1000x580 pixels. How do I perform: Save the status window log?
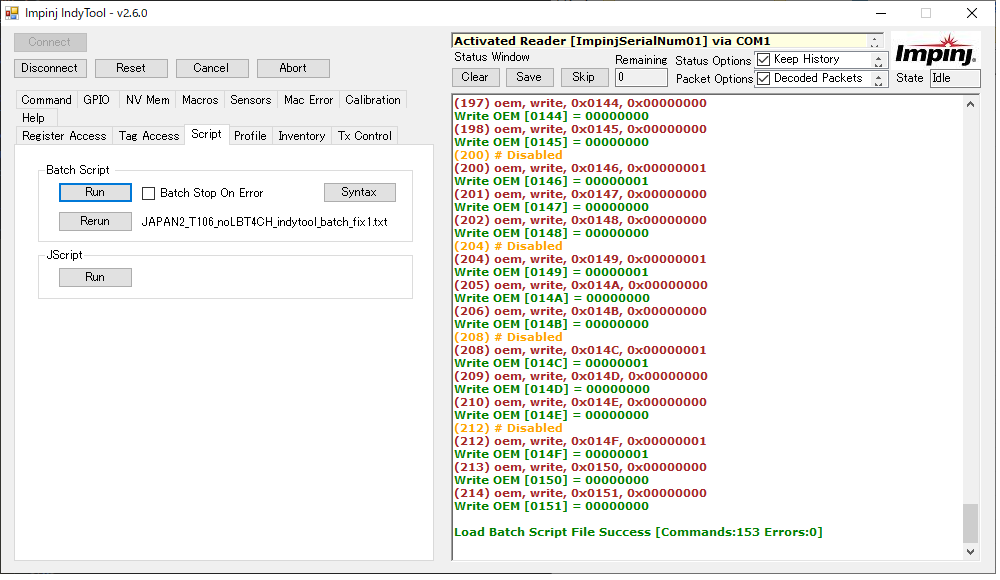(x=529, y=77)
